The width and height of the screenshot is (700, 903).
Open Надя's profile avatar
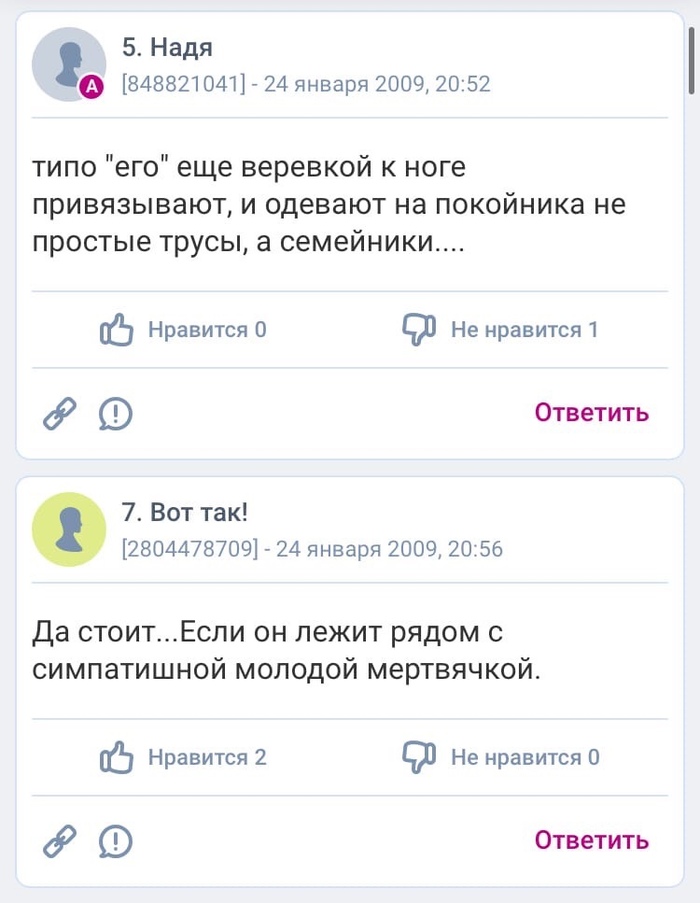pyautogui.click(x=68, y=64)
